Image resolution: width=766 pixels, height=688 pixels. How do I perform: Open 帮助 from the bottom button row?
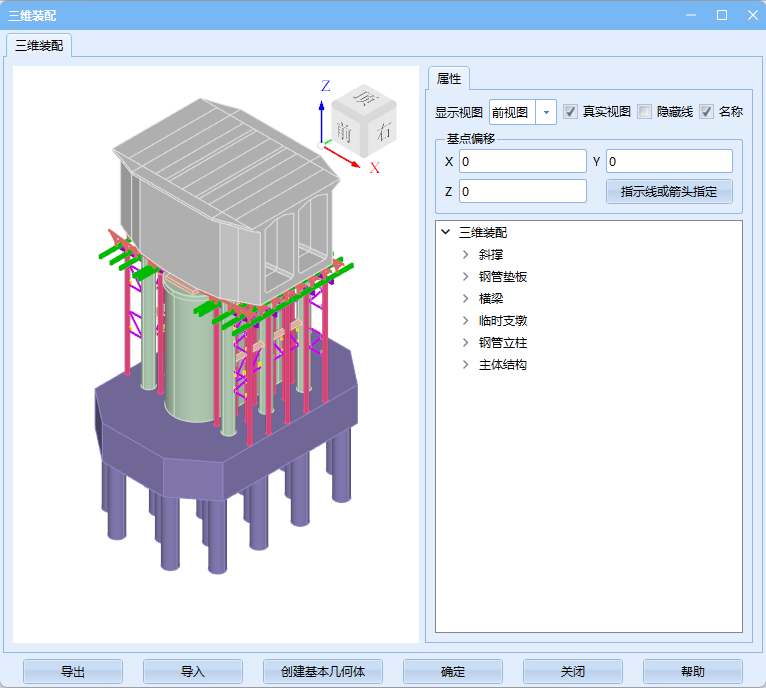click(x=692, y=671)
